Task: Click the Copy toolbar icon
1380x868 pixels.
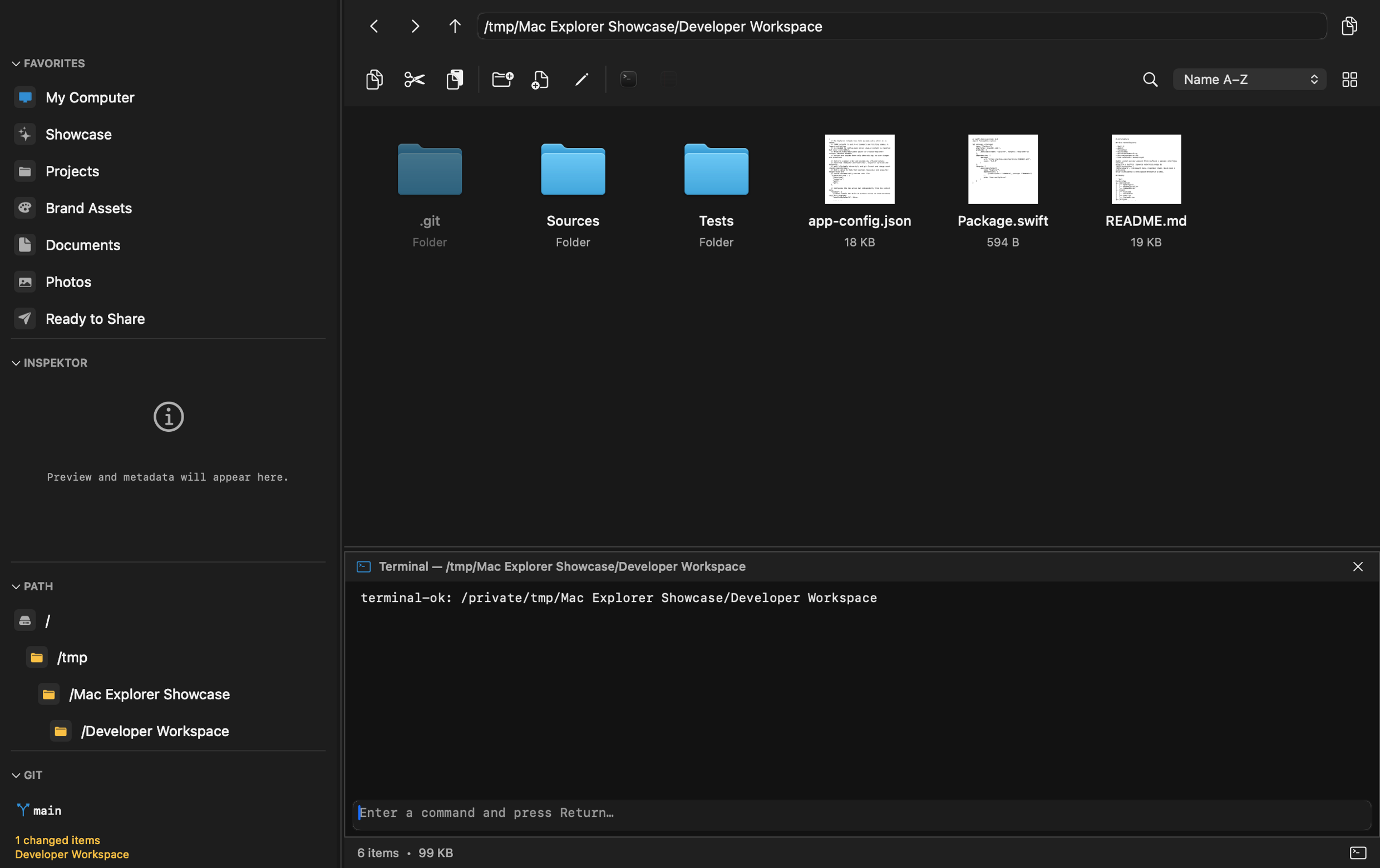Action: pyautogui.click(x=374, y=80)
